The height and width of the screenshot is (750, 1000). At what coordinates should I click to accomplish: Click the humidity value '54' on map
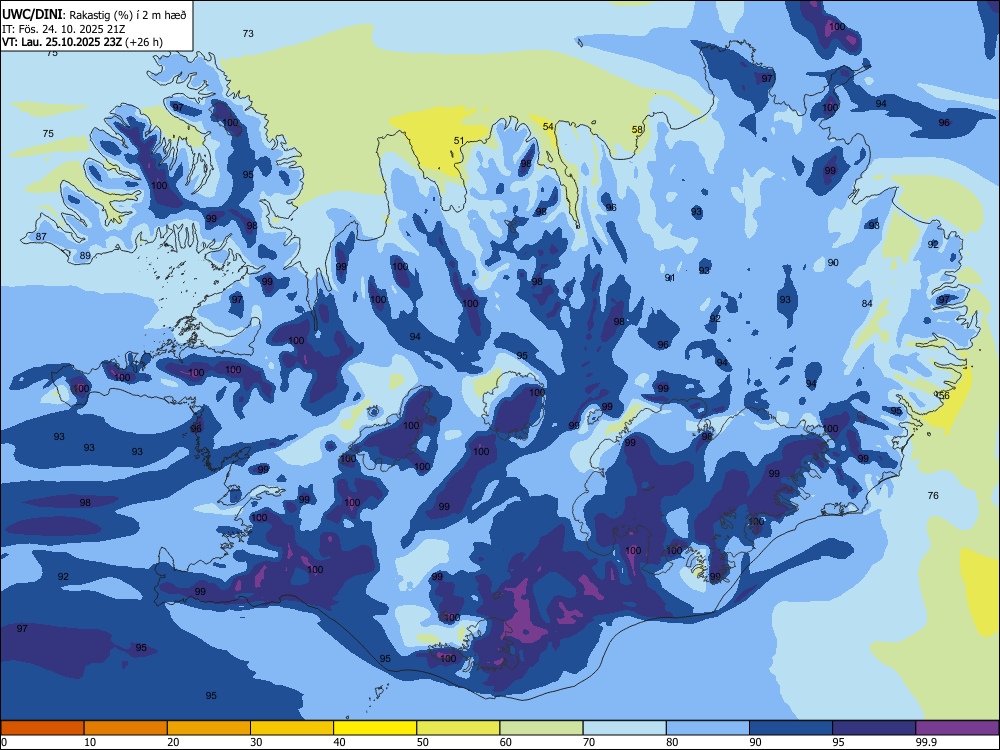548,126
